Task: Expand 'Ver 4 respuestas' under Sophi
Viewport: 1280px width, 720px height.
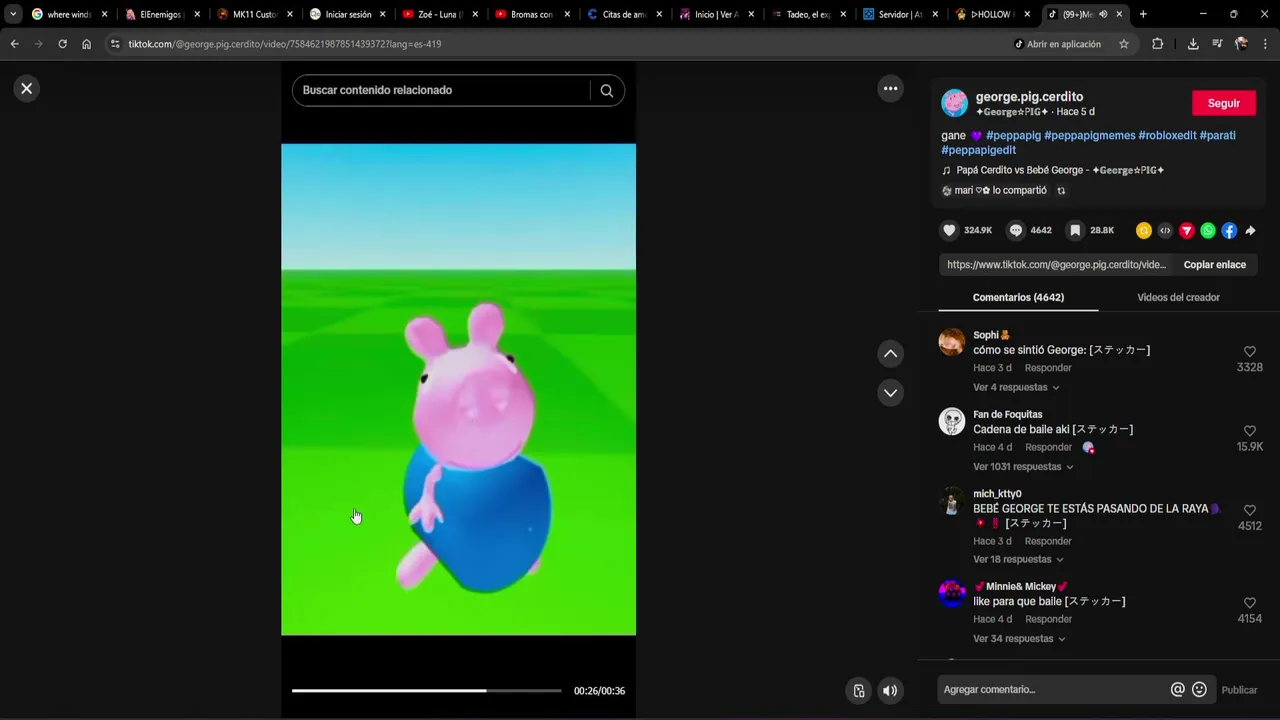Action: click(x=1016, y=387)
